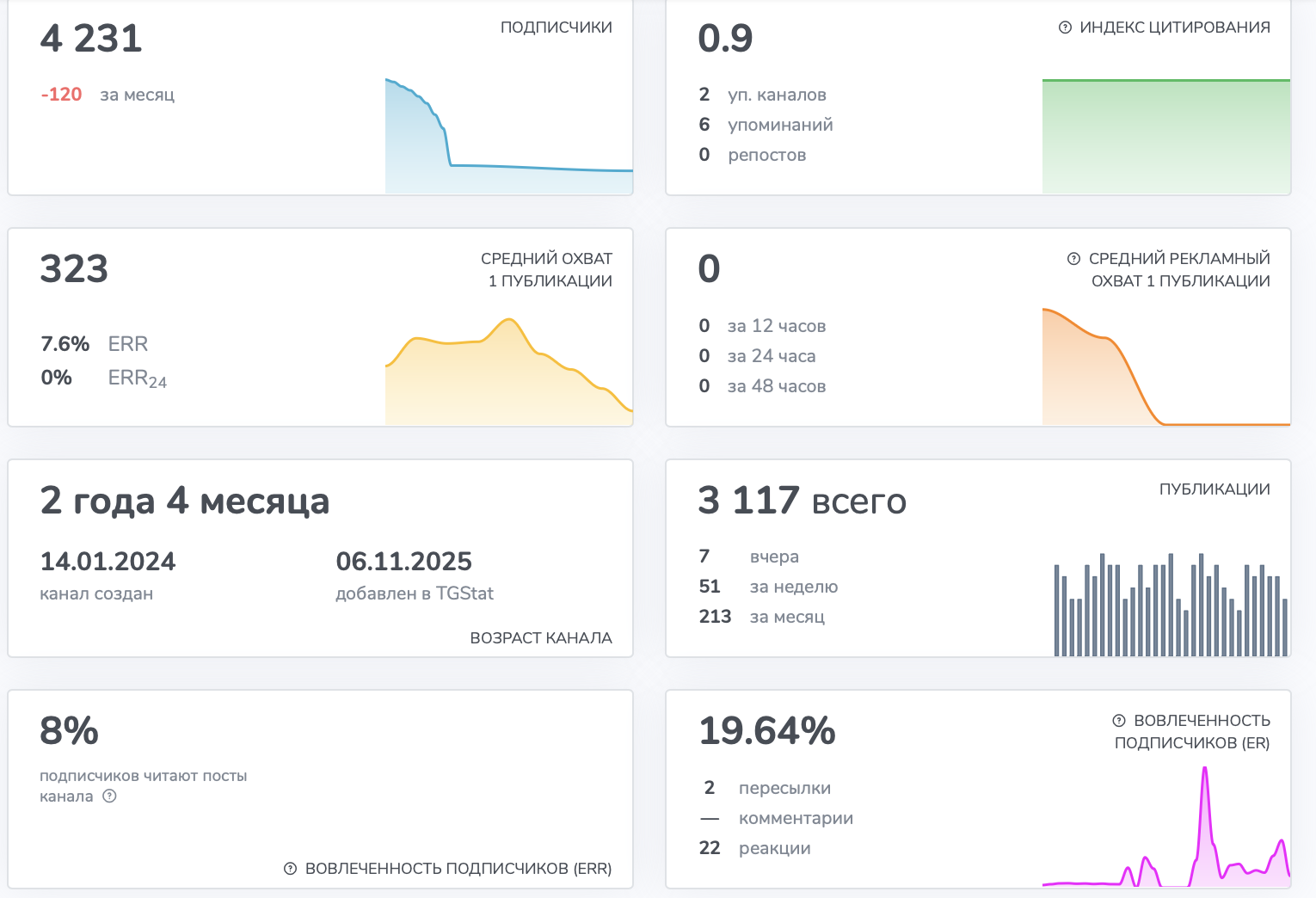Image resolution: width=1316 pixels, height=898 pixels.
Task: Click the -120 за месяц figure
Action: click(108, 95)
